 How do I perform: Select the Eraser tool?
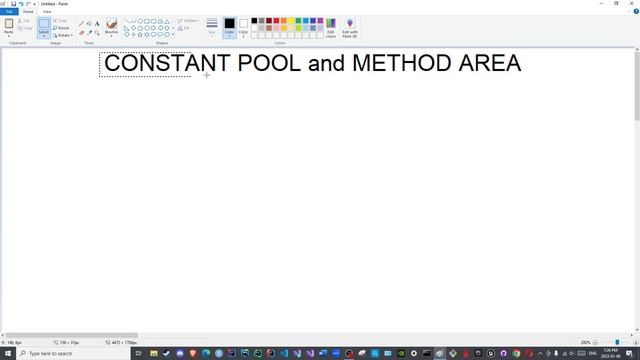click(81, 33)
